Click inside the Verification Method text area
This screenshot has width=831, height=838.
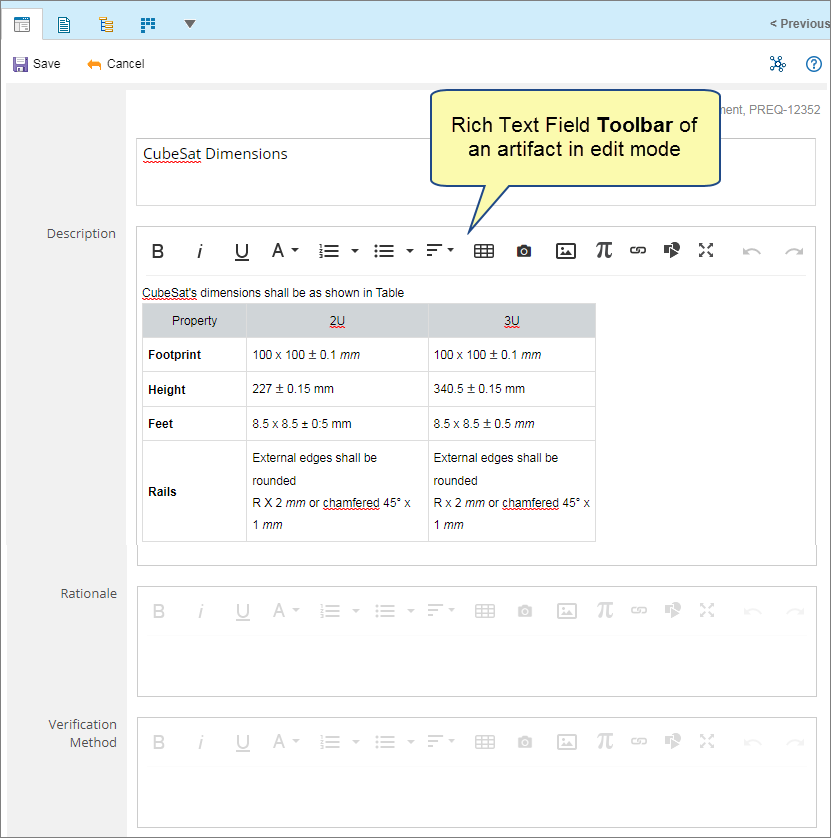pyautogui.click(x=477, y=796)
